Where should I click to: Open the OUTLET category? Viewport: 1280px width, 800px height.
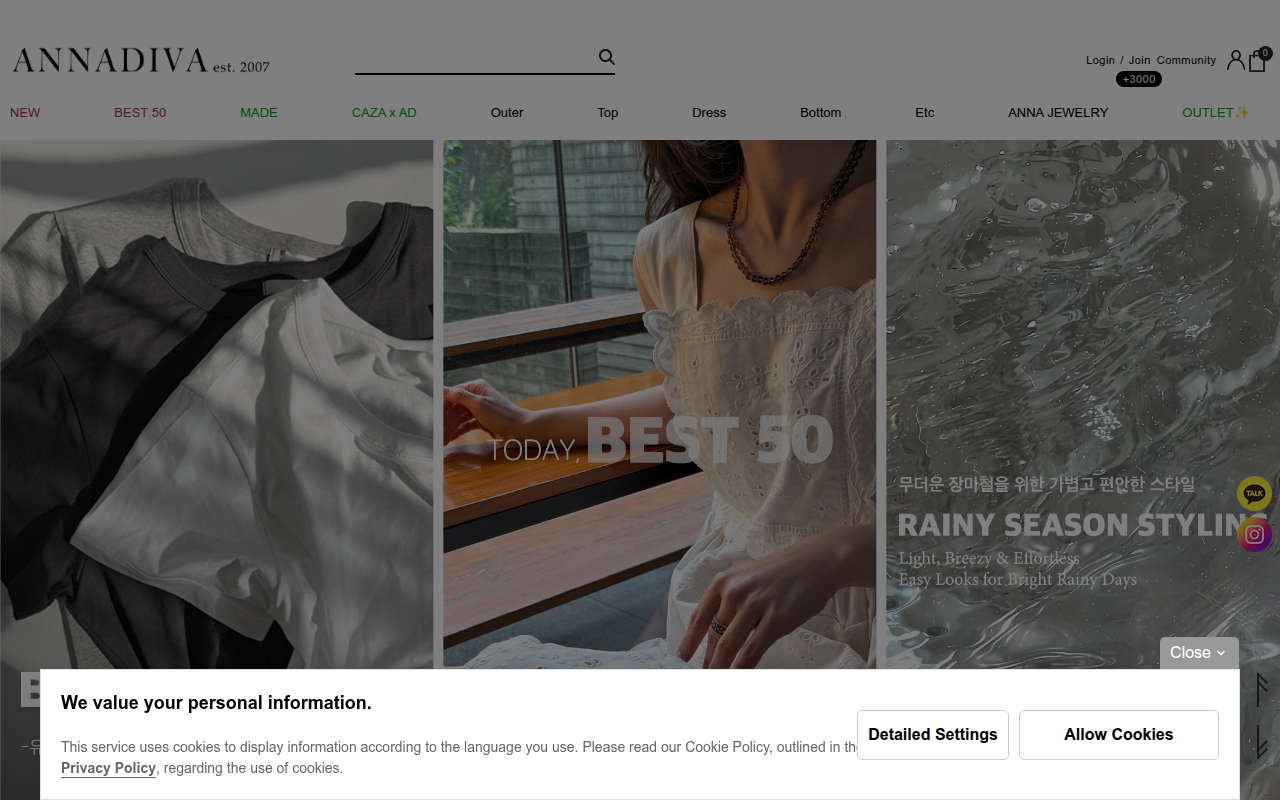(x=1216, y=113)
